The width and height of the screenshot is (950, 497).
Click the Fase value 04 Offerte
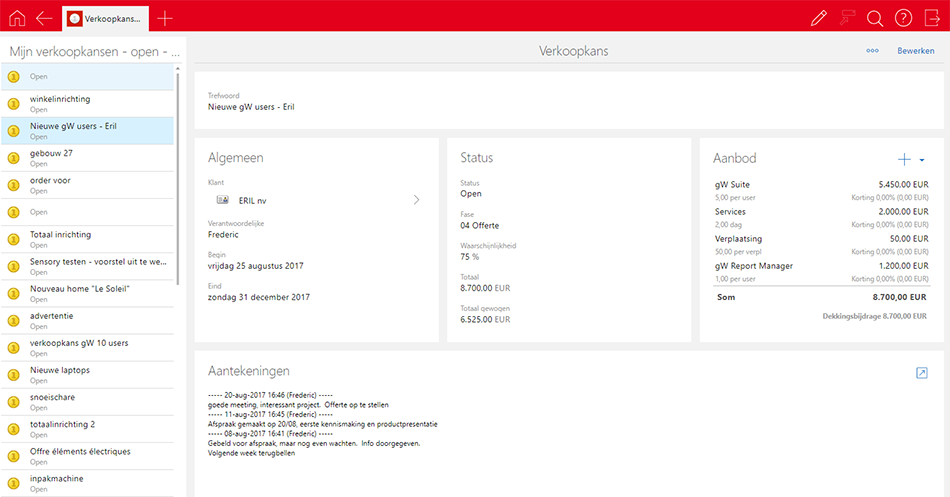(x=479, y=225)
